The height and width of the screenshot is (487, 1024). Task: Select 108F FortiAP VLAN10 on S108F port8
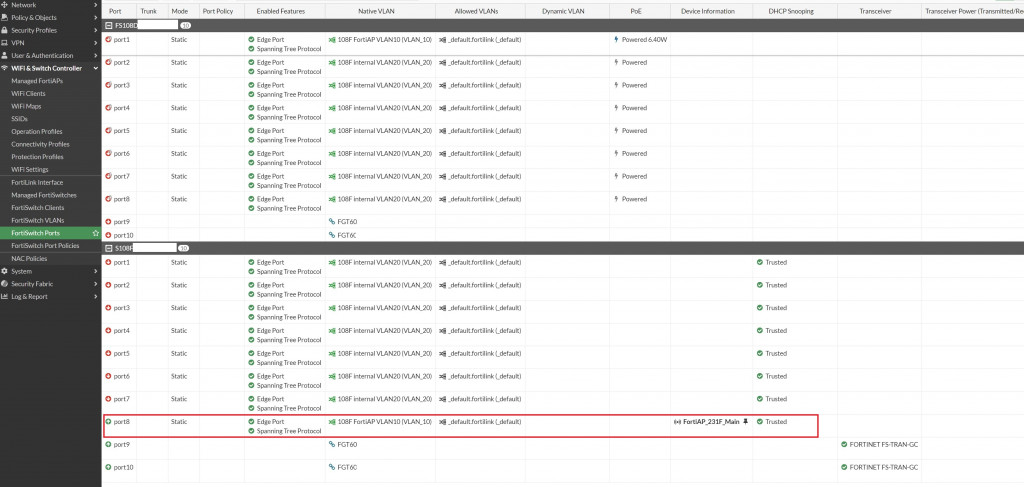click(385, 422)
